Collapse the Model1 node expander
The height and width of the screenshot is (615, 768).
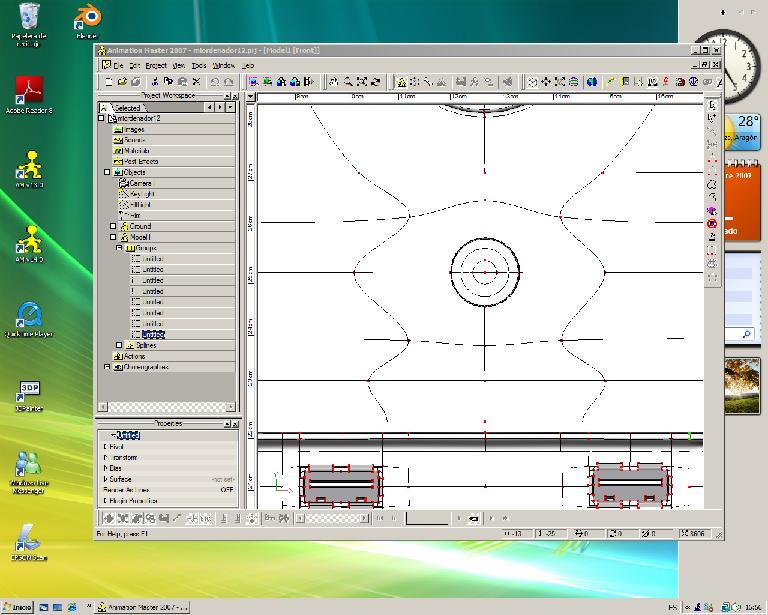pos(113,237)
